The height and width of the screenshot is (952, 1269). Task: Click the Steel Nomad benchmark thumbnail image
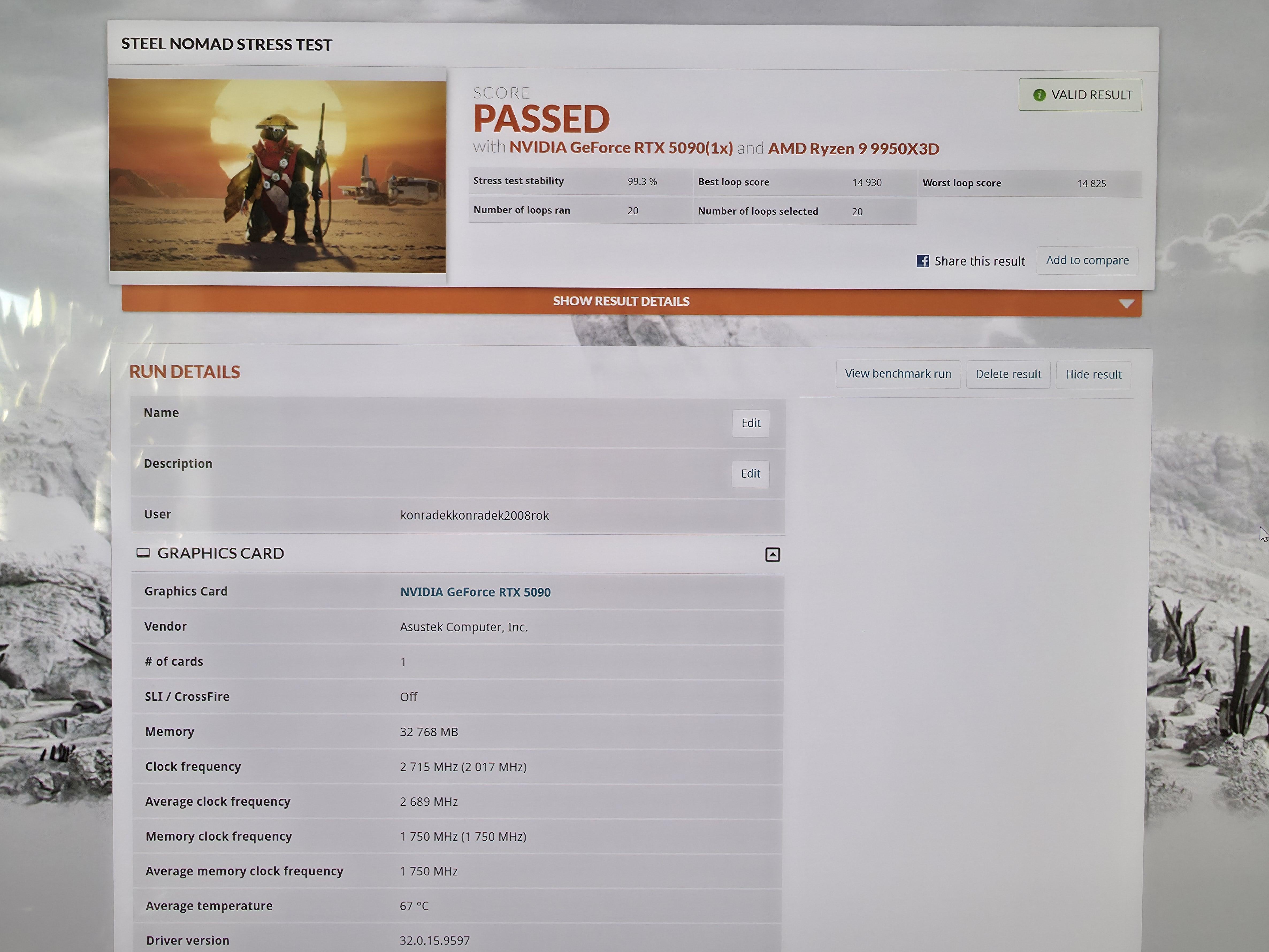(278, 175)
